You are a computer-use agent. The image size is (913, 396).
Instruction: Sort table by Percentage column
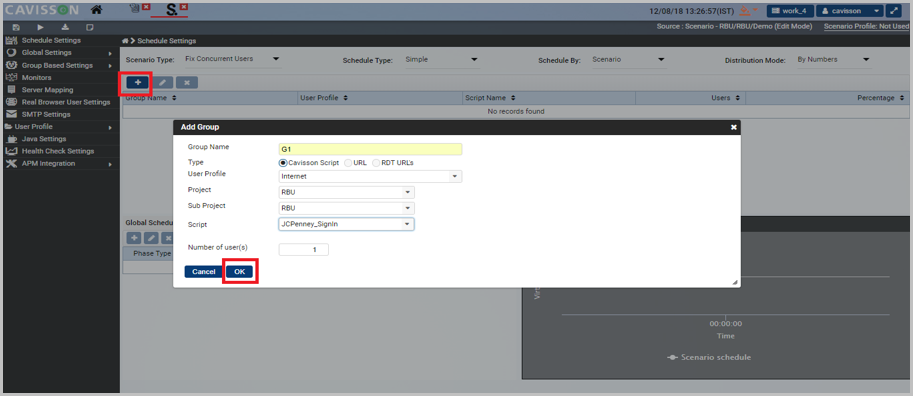[901, 98]
